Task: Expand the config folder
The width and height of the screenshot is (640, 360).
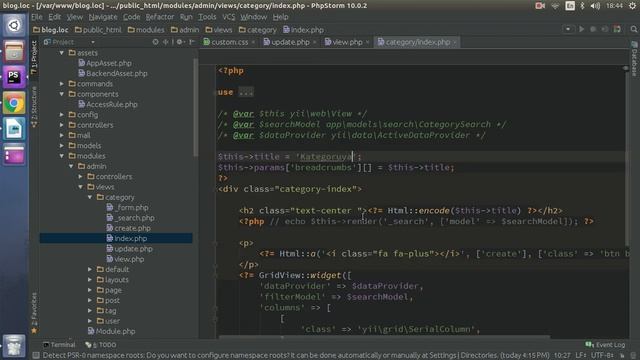Action: coord(62,115)
